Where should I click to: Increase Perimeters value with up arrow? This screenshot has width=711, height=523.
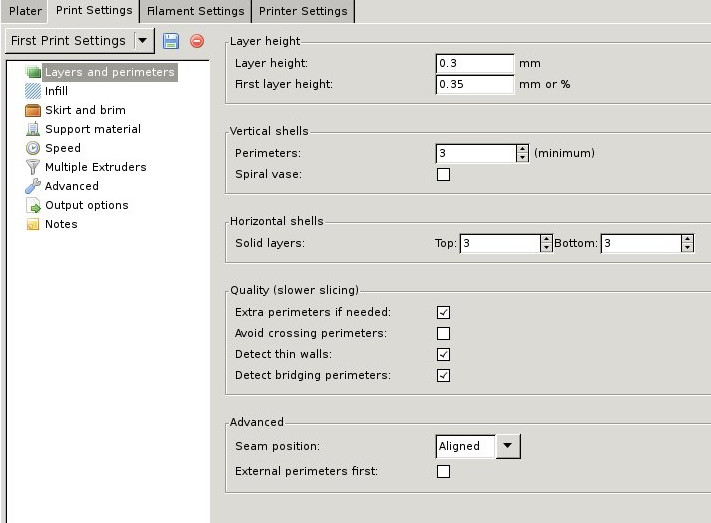[x=522, y=149]
